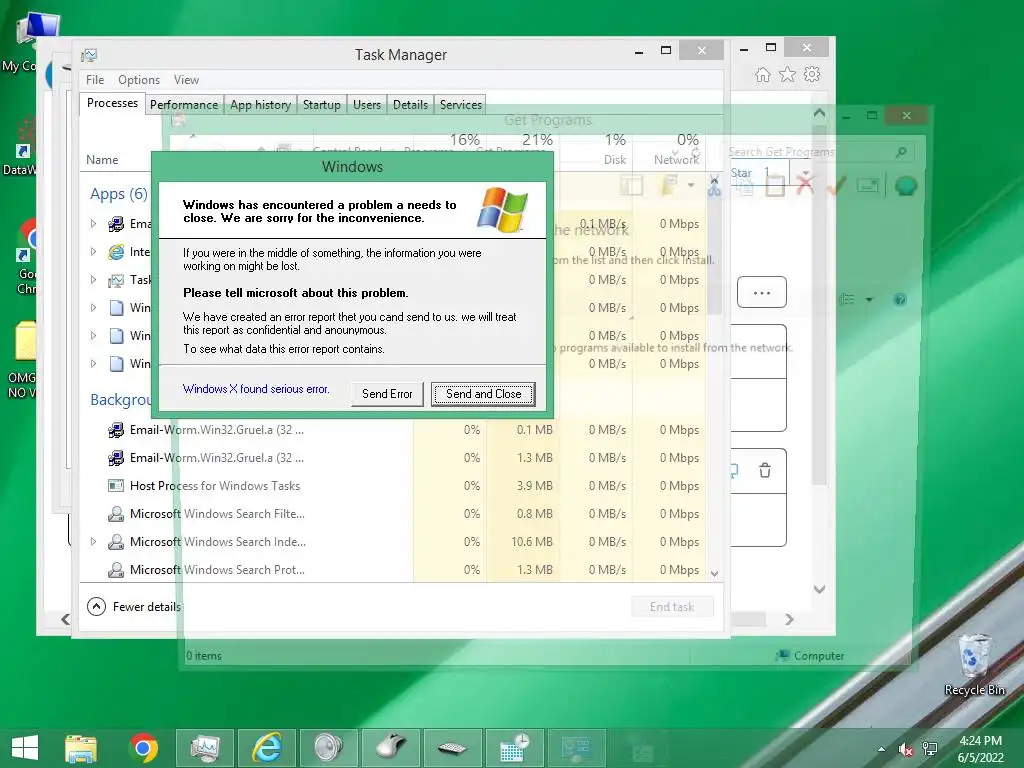Sort by the Disk column header

tap(615, 160)
